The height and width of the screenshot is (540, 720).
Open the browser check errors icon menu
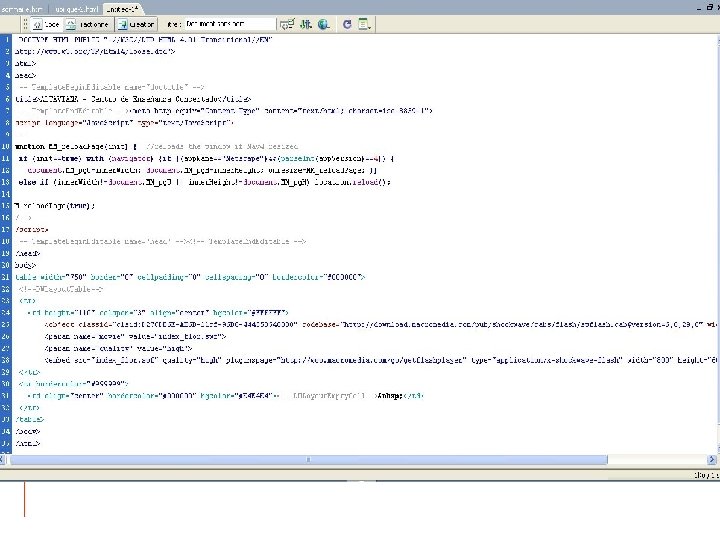tap(287, 24)
